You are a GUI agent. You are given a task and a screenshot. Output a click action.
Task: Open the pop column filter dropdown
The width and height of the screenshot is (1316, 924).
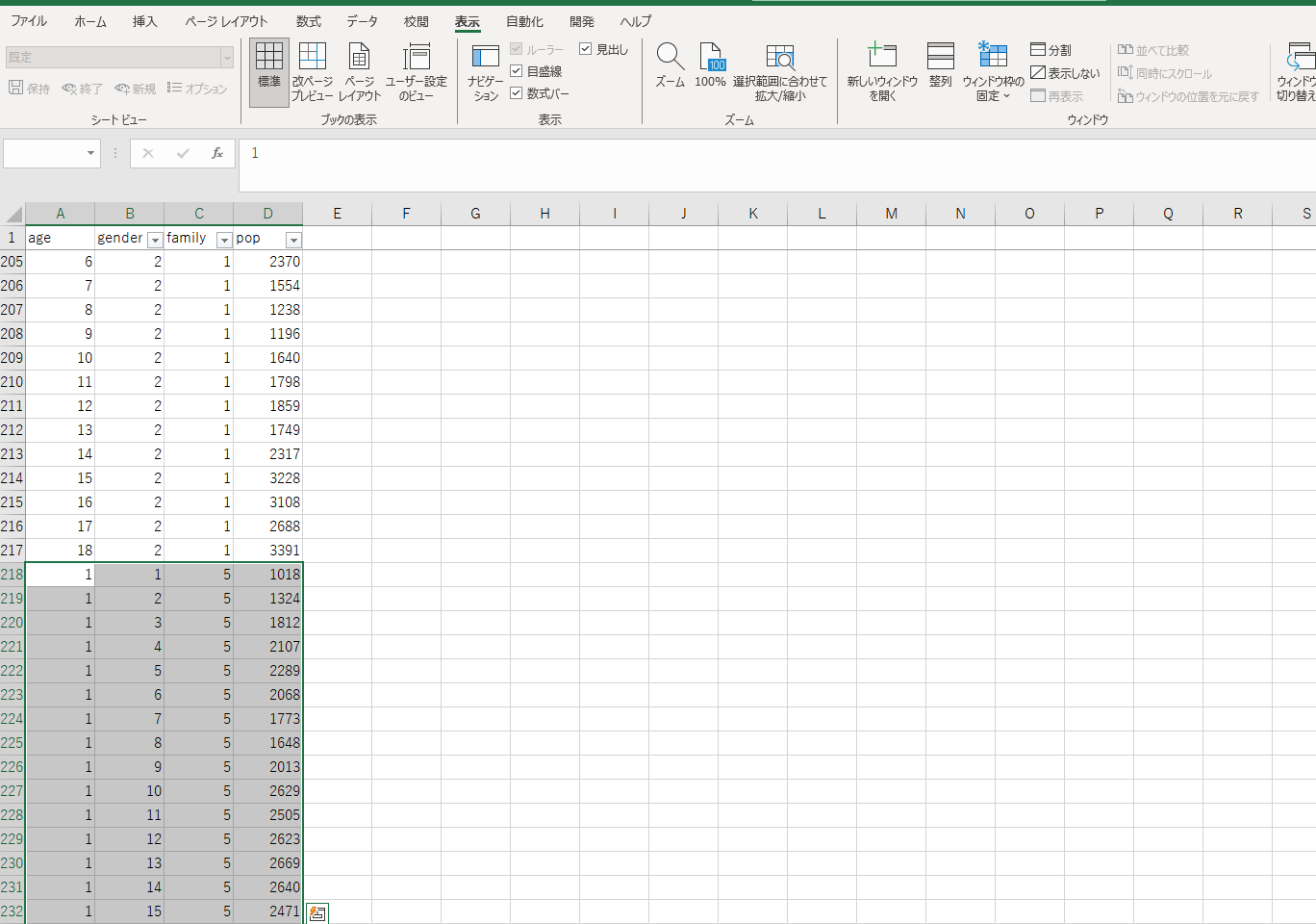pos(294,240)
